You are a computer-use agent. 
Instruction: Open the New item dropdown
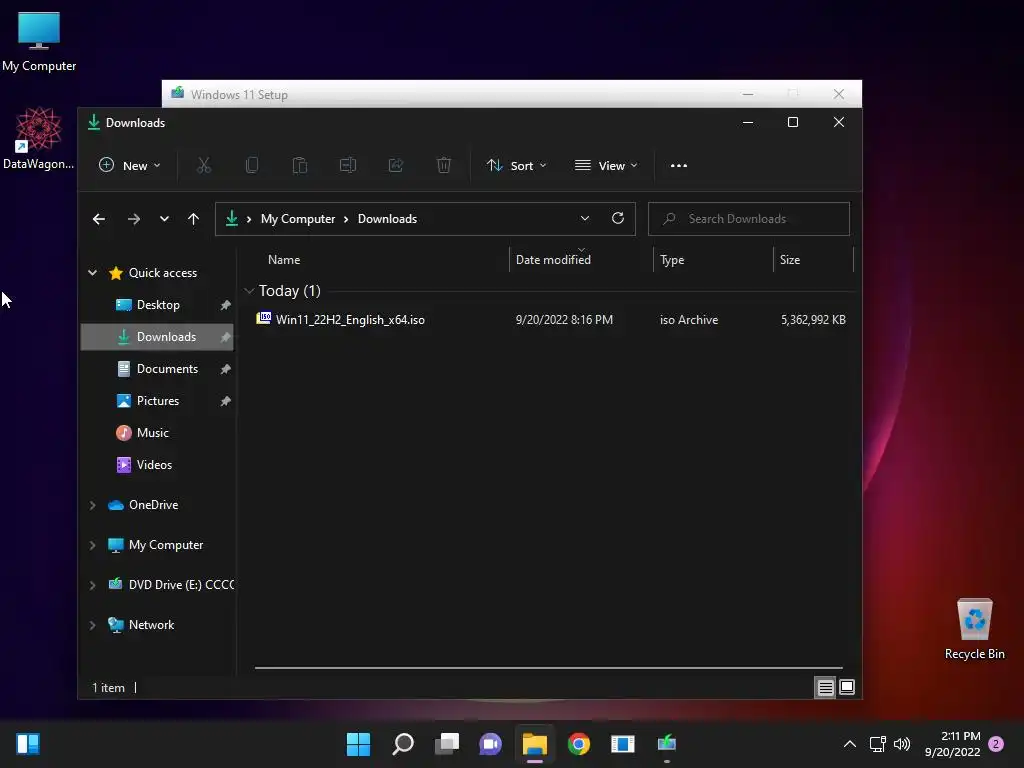[129, 165]
